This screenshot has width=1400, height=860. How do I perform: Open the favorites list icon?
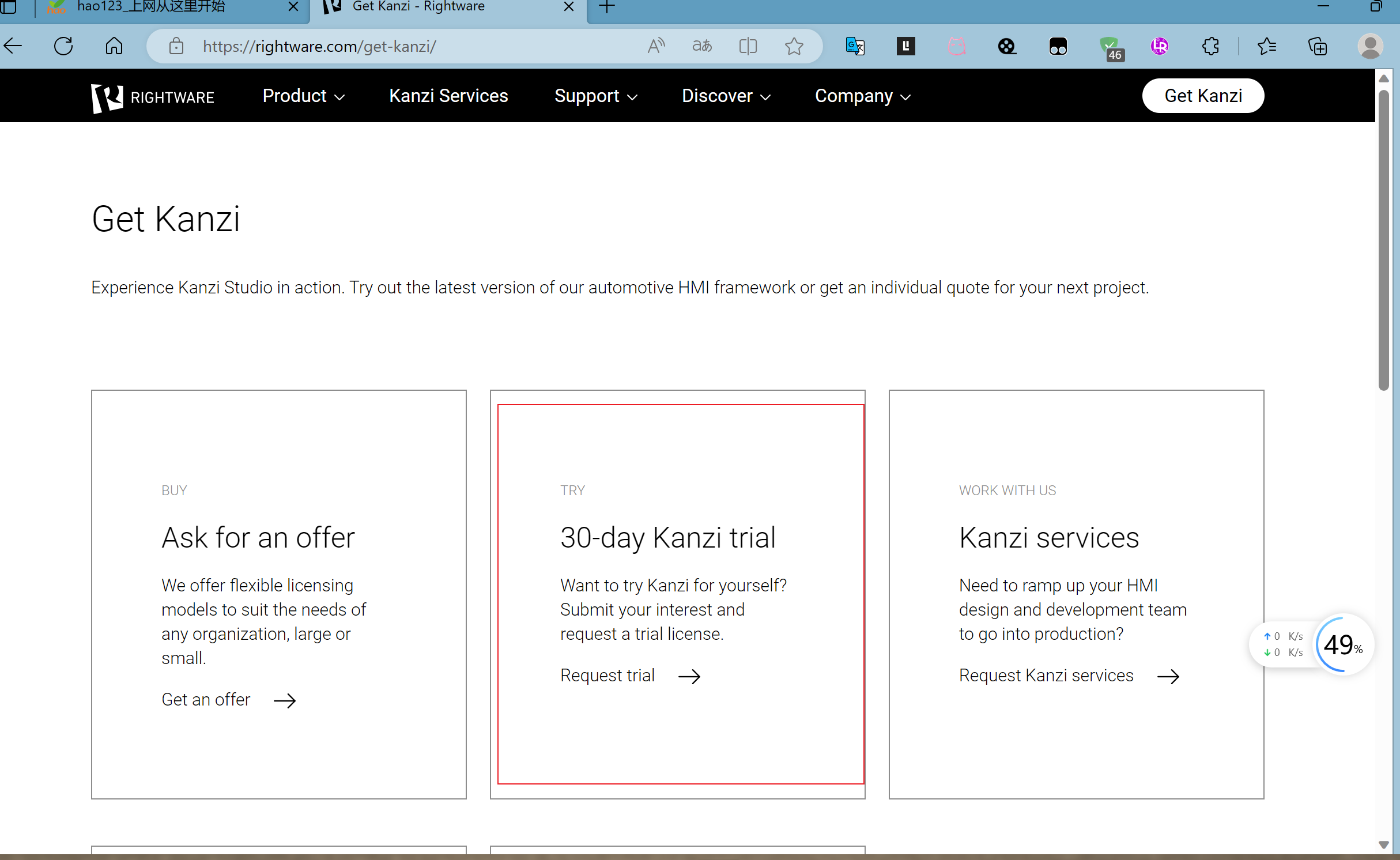point(1266,46)
